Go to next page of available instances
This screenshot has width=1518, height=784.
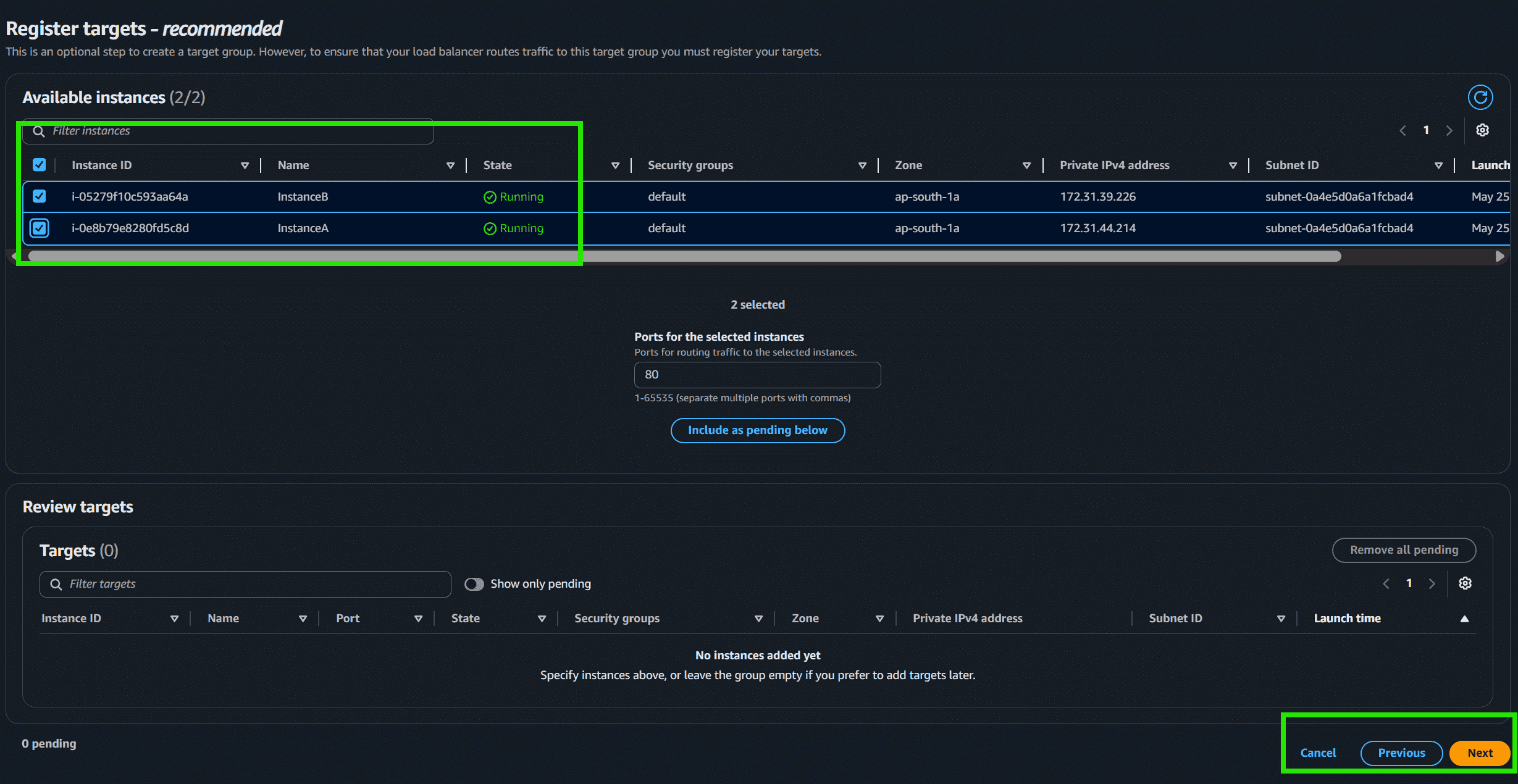click(x=1449, y=130)
